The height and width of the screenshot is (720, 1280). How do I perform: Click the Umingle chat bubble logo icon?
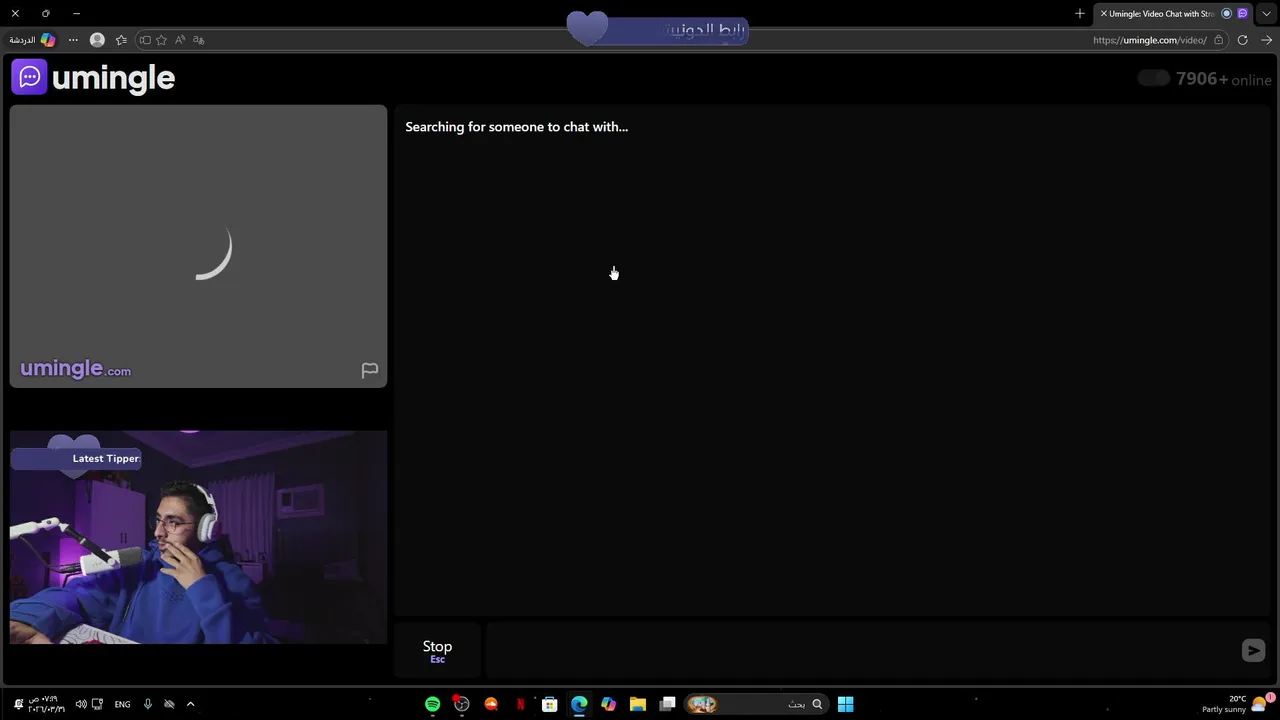click(x=29, y=76)
